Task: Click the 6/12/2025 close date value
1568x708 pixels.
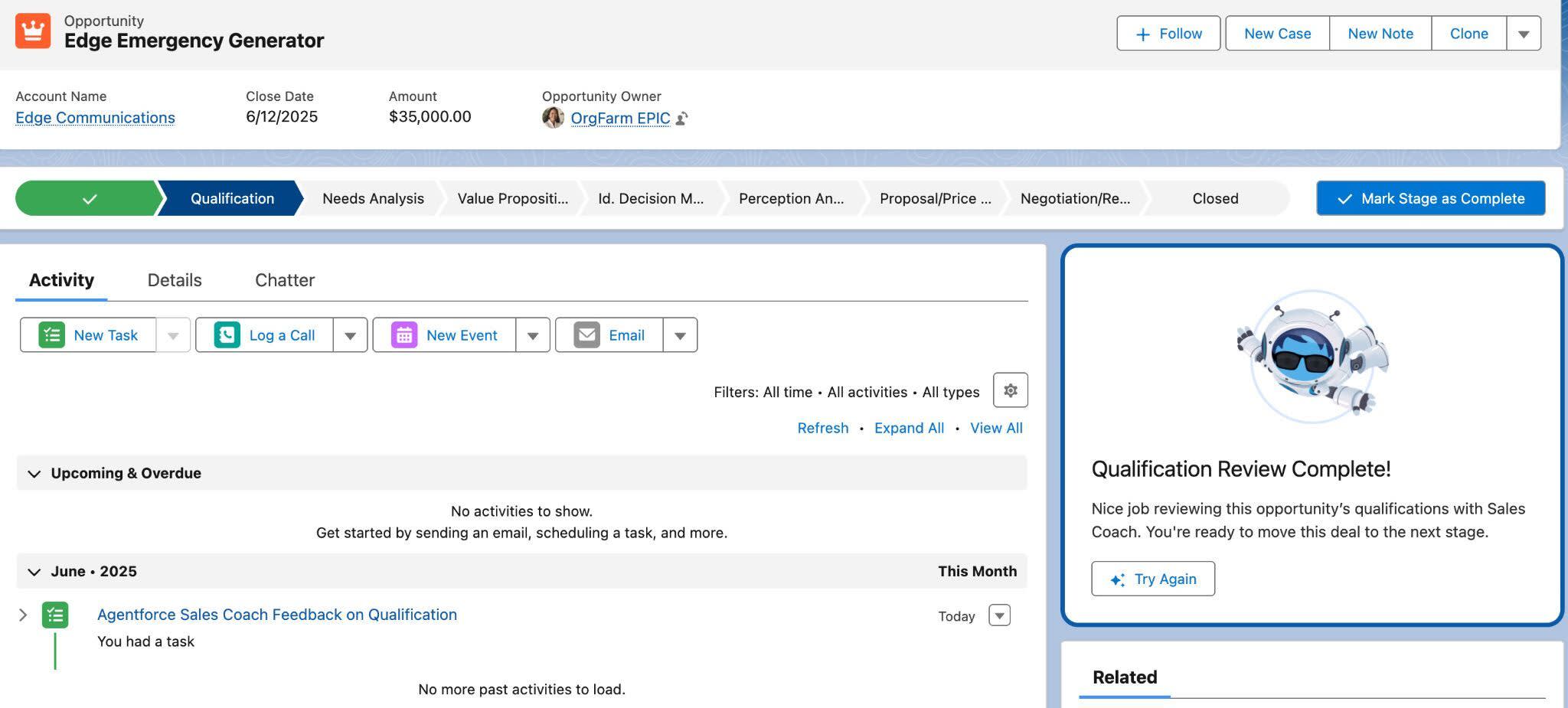Action: click(282, 116)
